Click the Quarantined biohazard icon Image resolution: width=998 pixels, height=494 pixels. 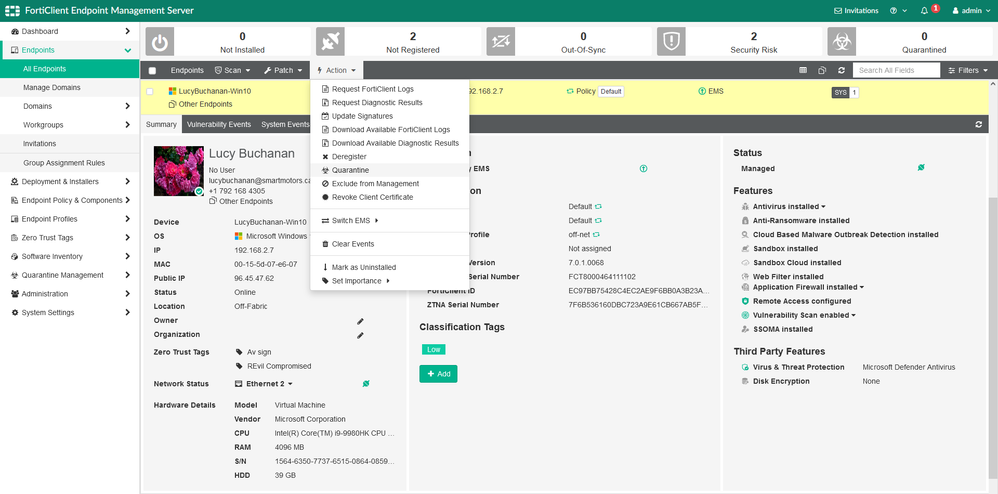click(x=841, y=42)
